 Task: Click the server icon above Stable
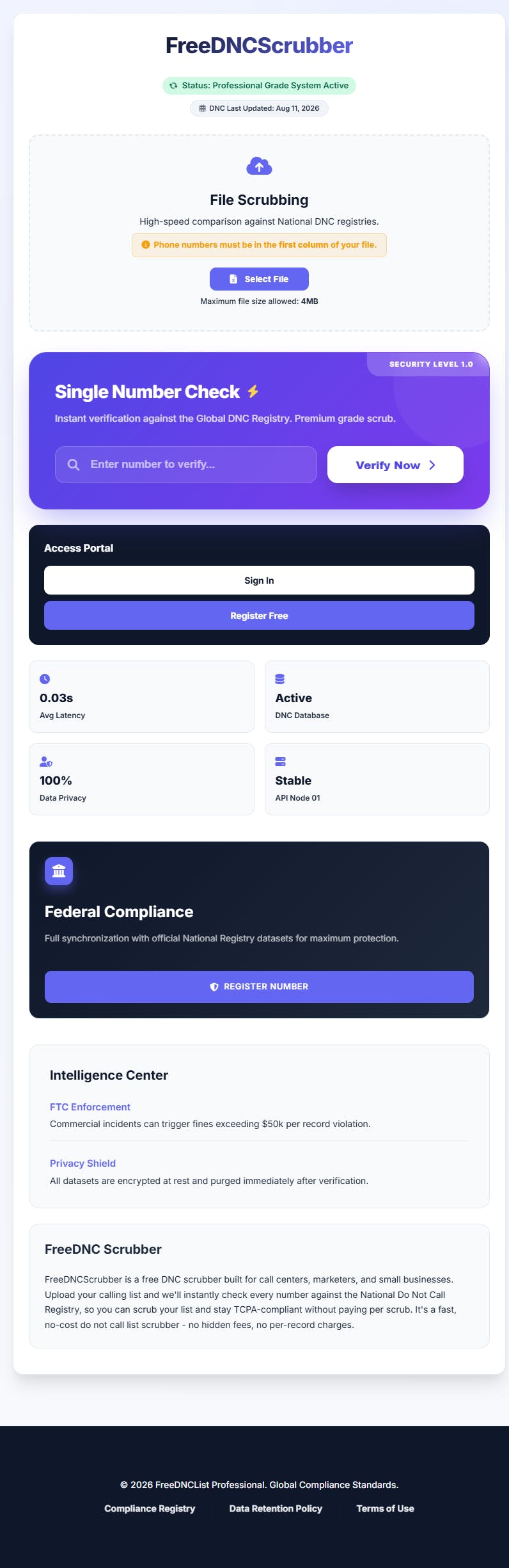[x=280, y=762]
